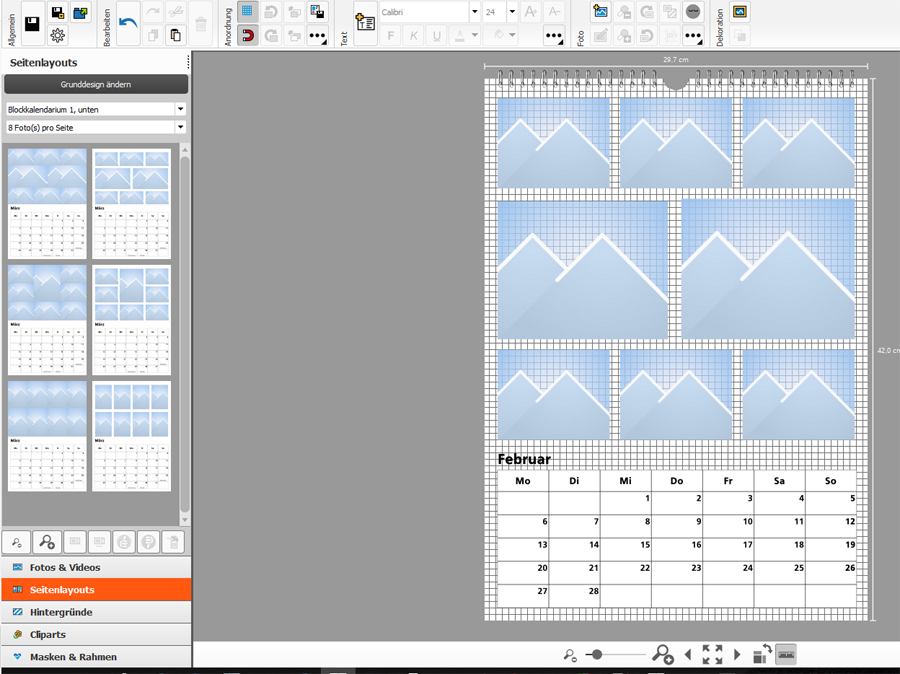Click the layout list scroll down arrow
Image resolution: width=900 pixels, height=674 pixels.
[x=185, y=520]
